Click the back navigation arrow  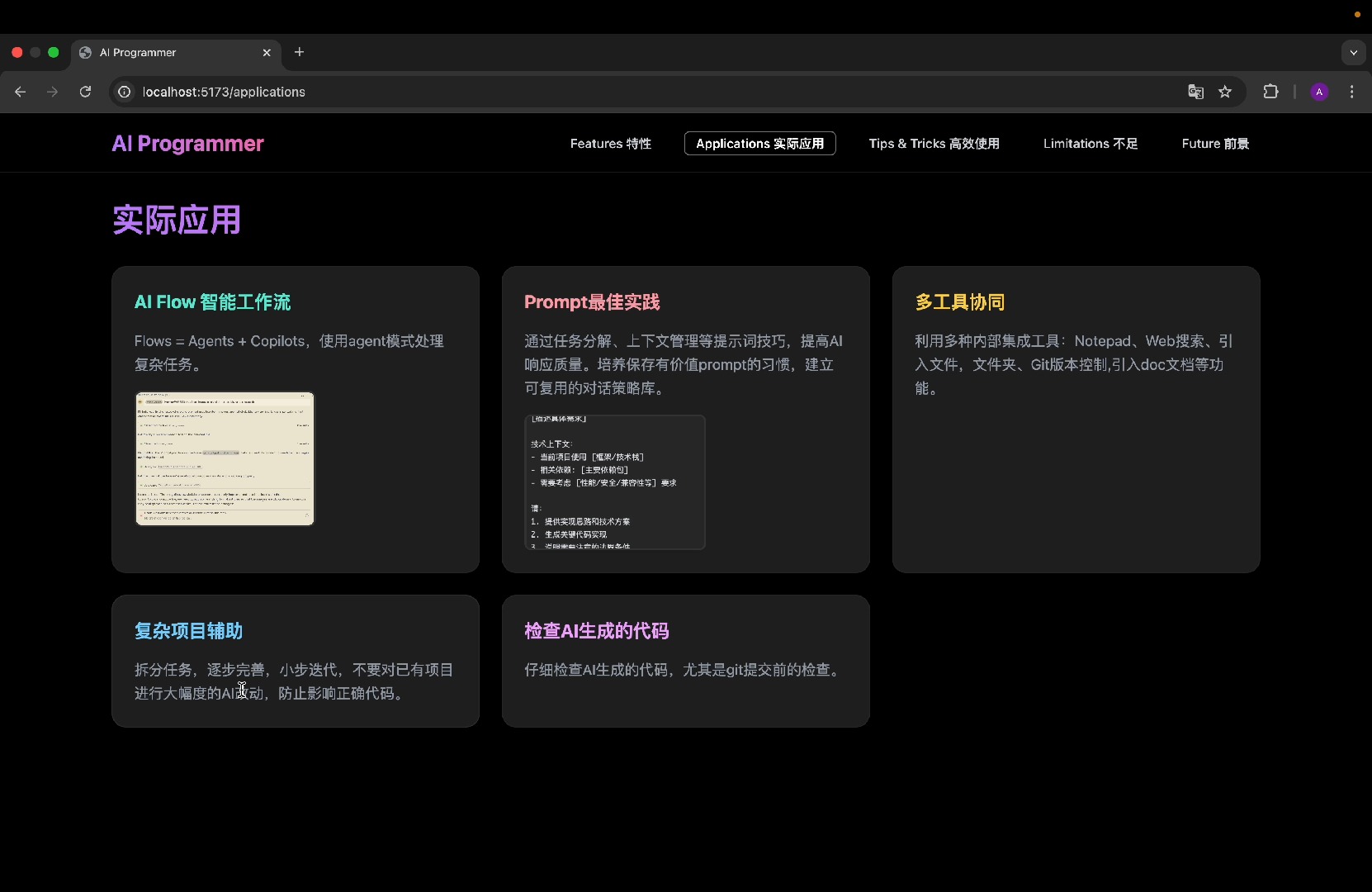[x=21, y=92]
